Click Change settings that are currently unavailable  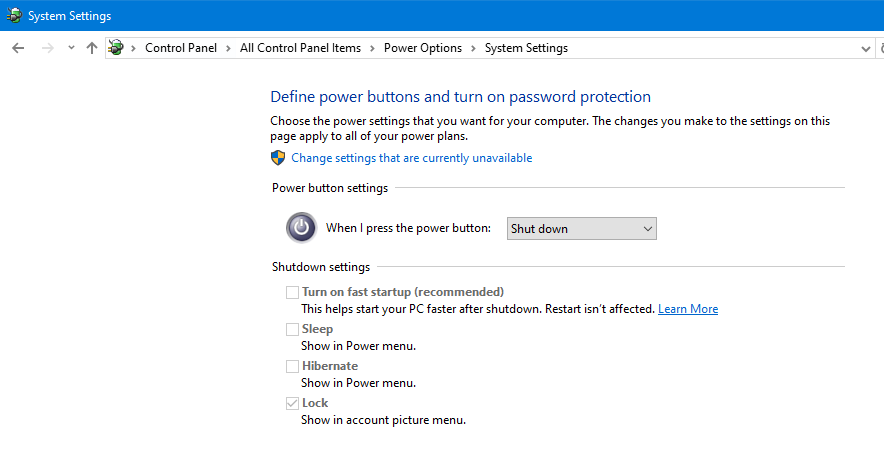[412, 158]
